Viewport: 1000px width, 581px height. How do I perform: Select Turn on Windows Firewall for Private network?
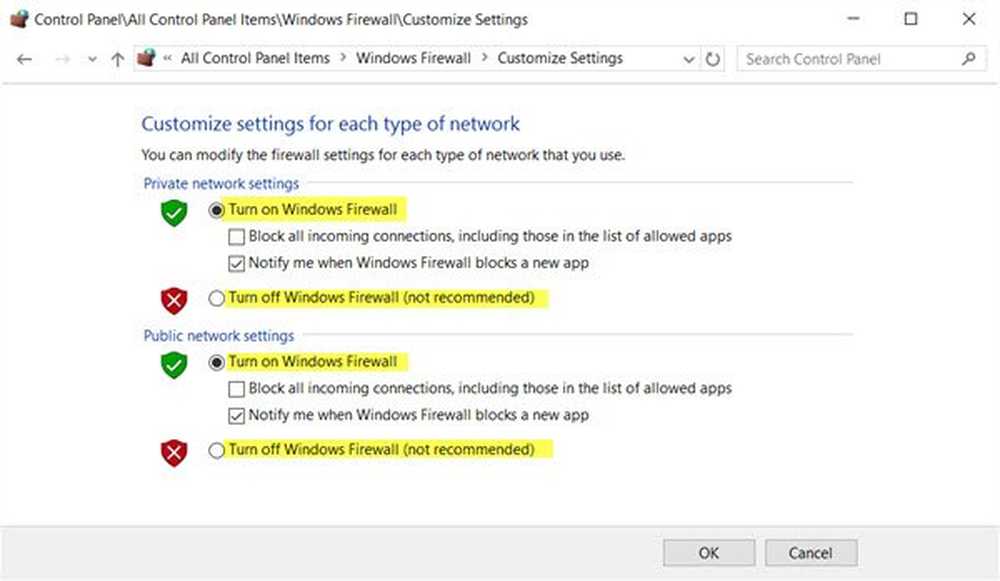216,210
